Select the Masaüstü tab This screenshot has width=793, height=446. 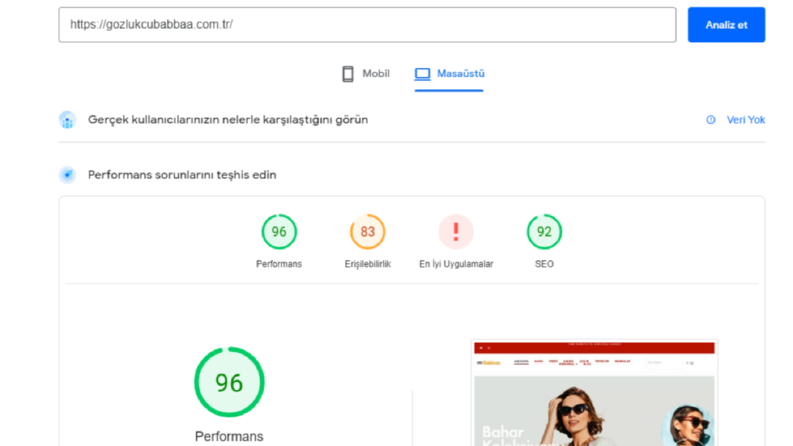pos(449,74)
